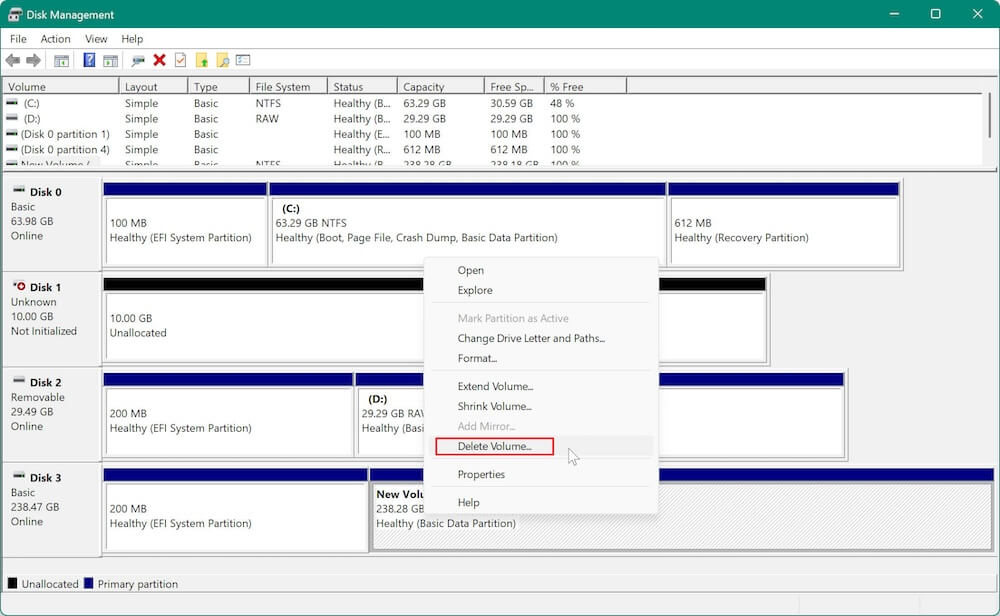Sort volumes by the Free Space column header
This screenshot has height=616, width=1000.
510,85
